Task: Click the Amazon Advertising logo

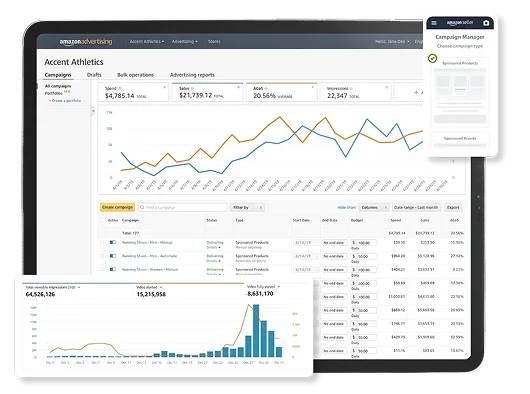Action: [86, 42]
